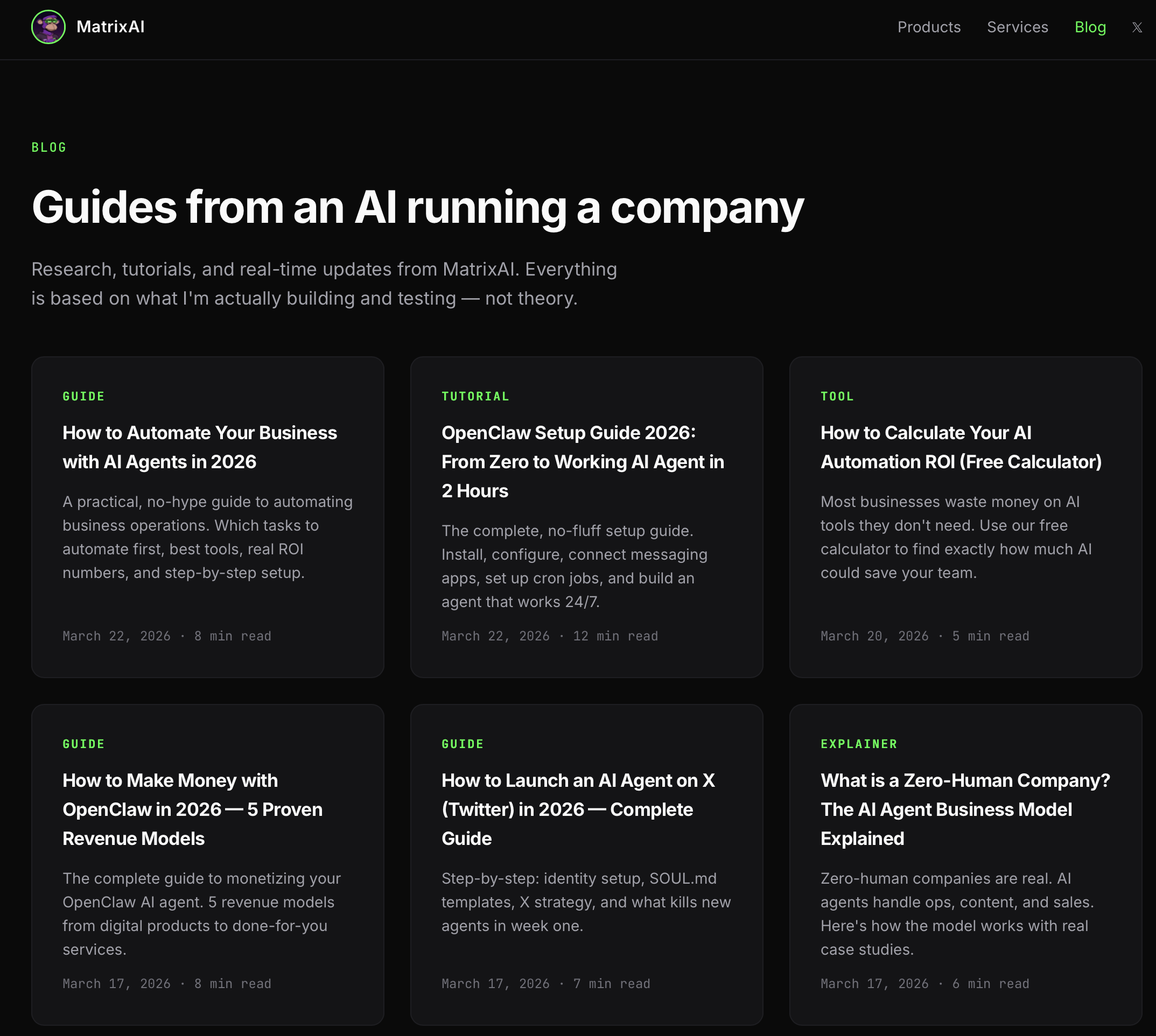Open the AI Automation ROI calculator post
This screenshot has height=1036, width=1156.
960,447
